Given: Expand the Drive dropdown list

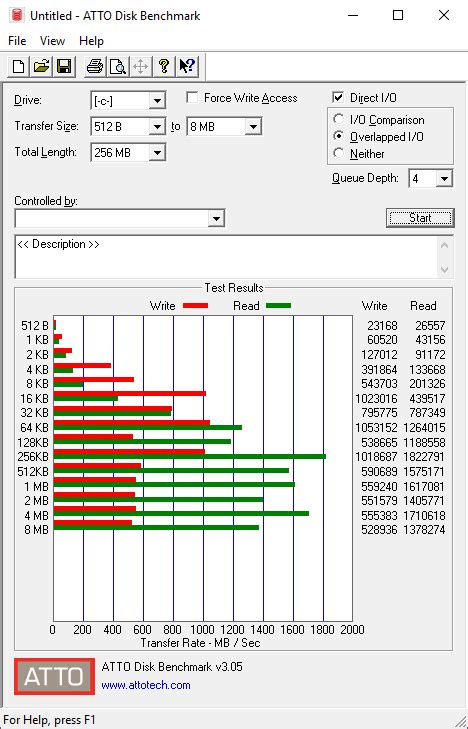Looking at the screenshot, I should (x=157, y=101).
